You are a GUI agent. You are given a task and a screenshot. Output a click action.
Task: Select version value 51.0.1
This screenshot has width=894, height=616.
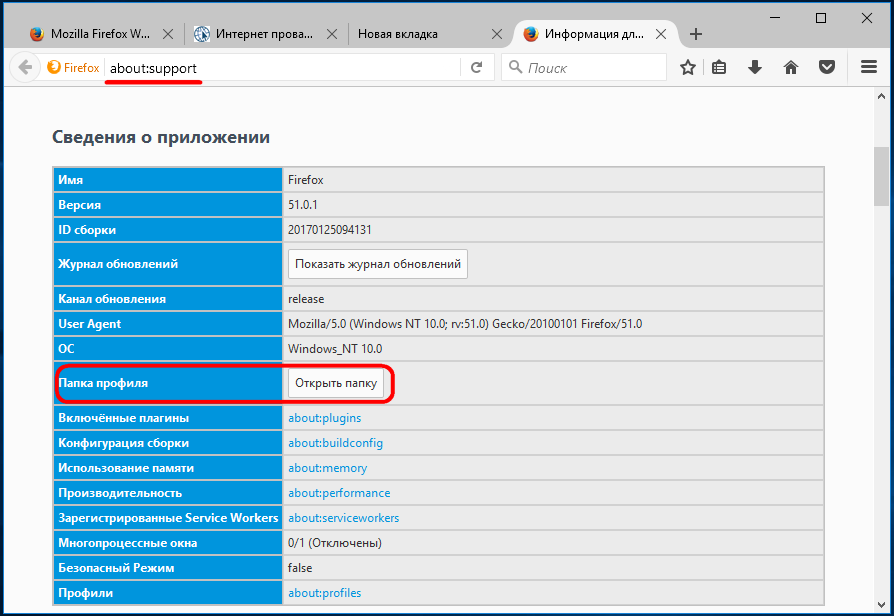303,205
